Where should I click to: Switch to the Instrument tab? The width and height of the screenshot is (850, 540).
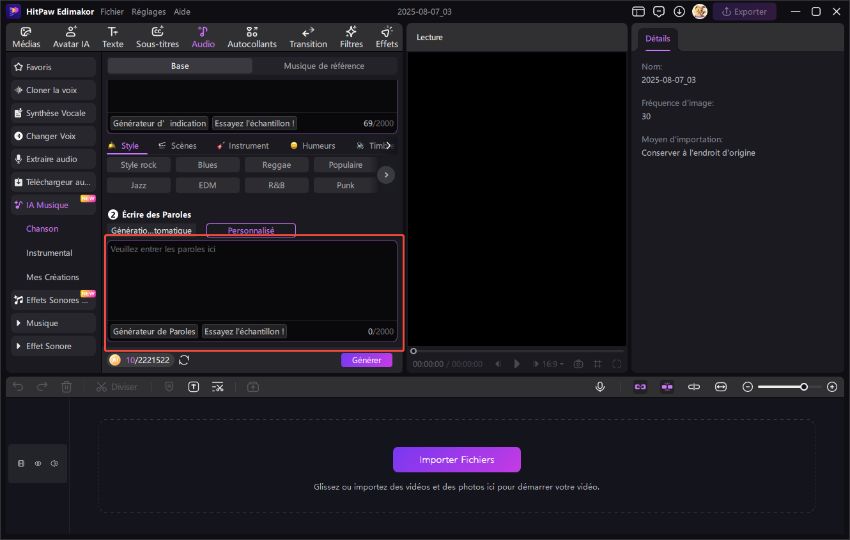(x=243, y=145)
